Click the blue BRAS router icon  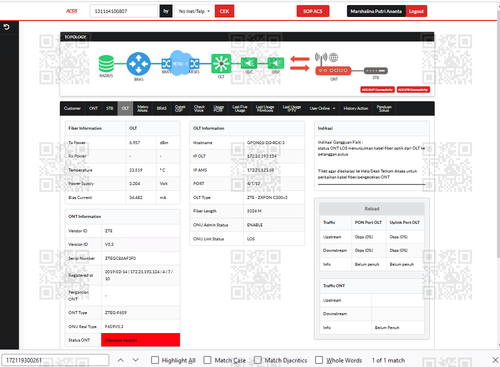pyautogui.click(x=139, y=64)
